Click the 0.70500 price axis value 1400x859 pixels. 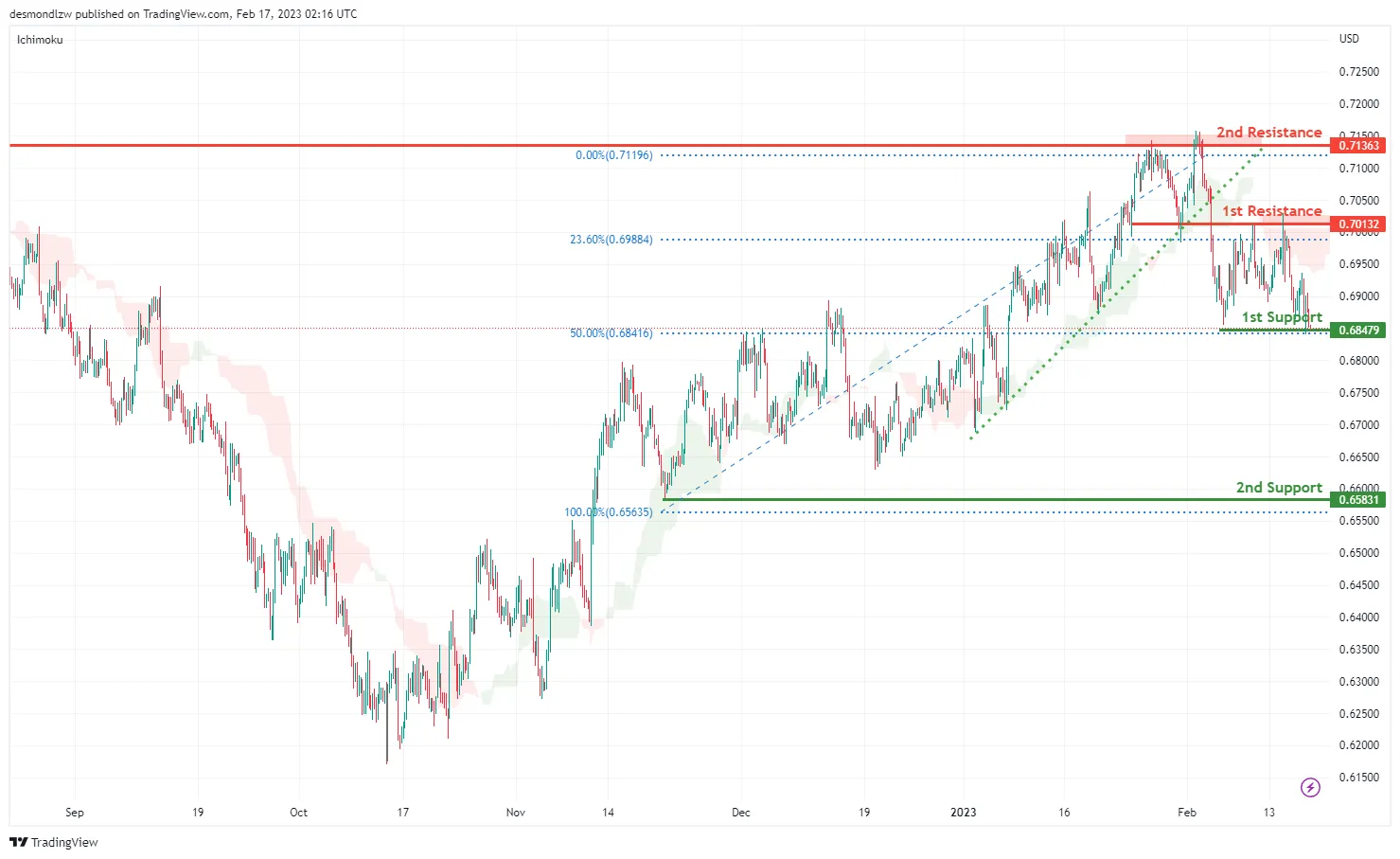coord(1359,201)
